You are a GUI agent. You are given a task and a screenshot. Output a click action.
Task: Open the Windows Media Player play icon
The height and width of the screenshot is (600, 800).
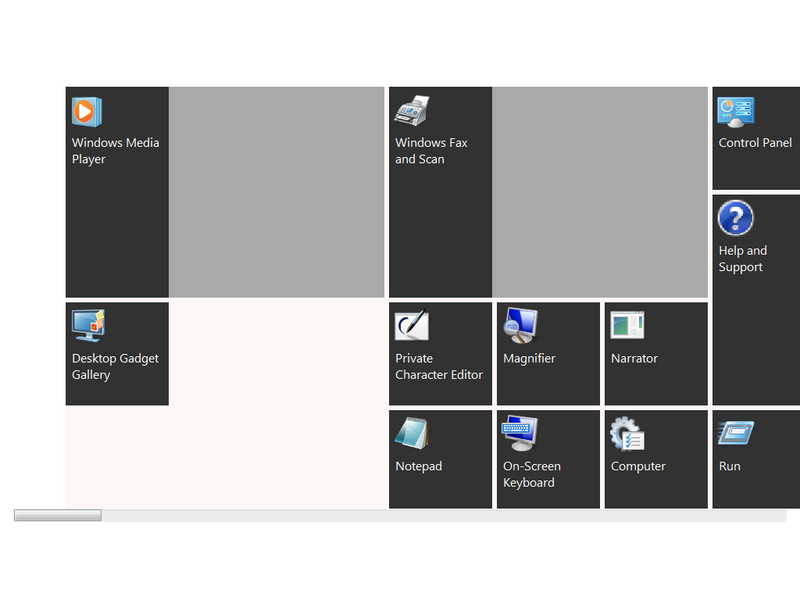[x=87, y=112]
